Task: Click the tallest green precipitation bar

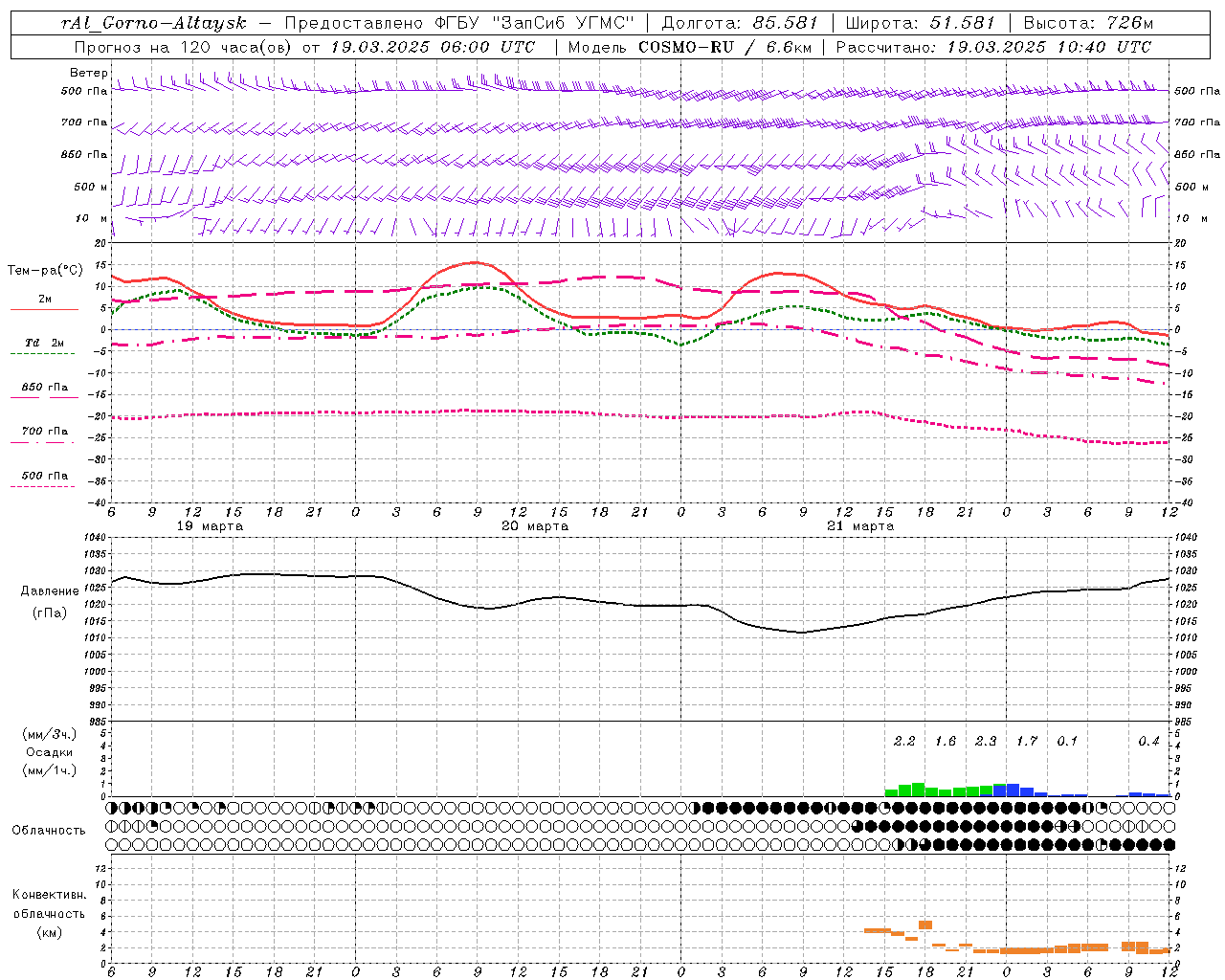Action: click(919, 790)
